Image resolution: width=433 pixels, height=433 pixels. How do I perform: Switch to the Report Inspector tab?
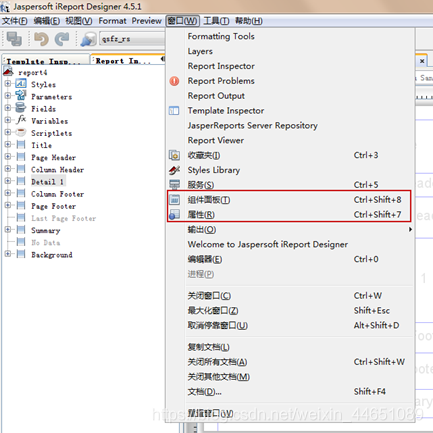coord(127,61)
